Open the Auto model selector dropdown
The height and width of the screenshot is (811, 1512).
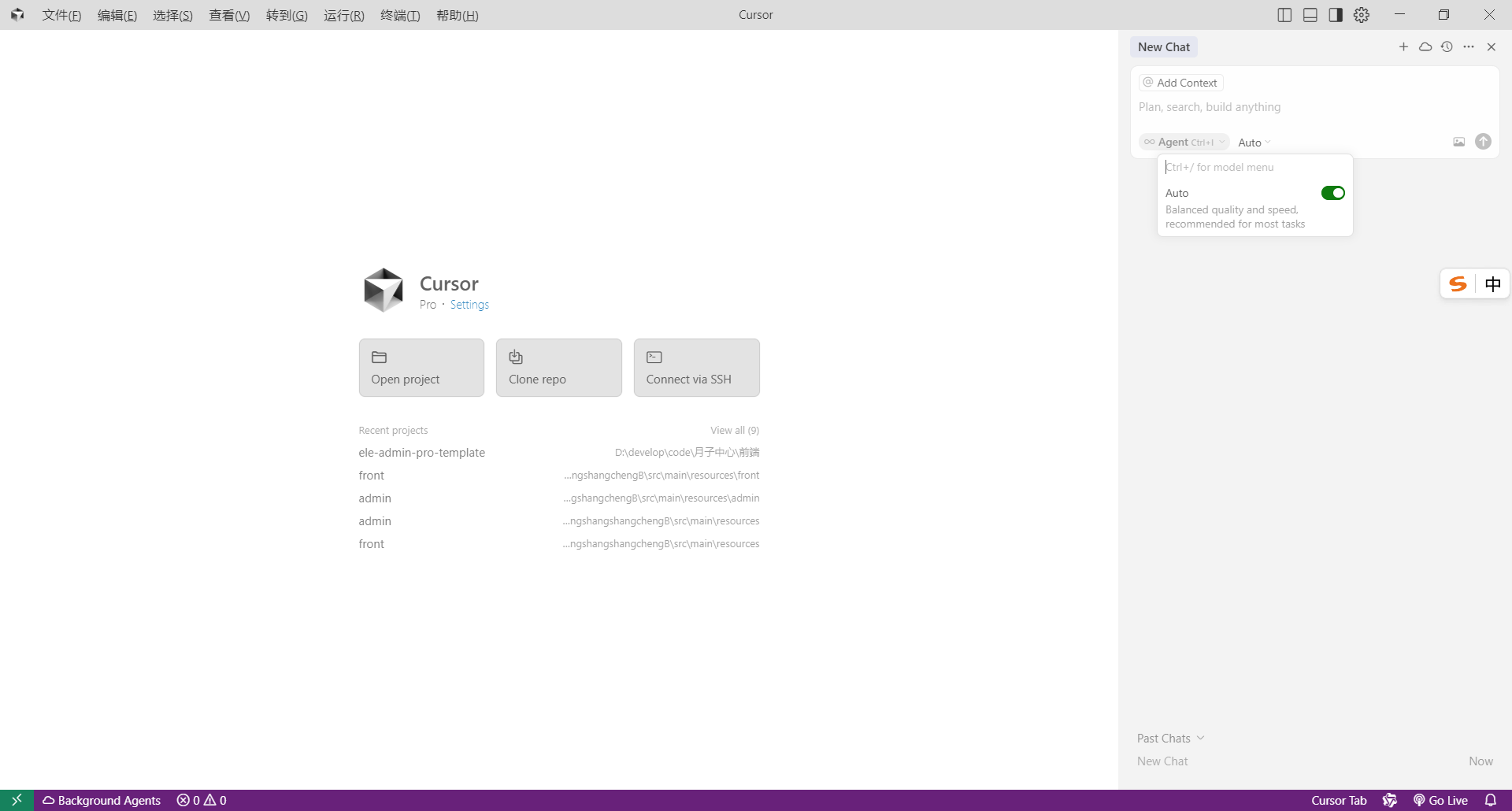[1254, 143]
